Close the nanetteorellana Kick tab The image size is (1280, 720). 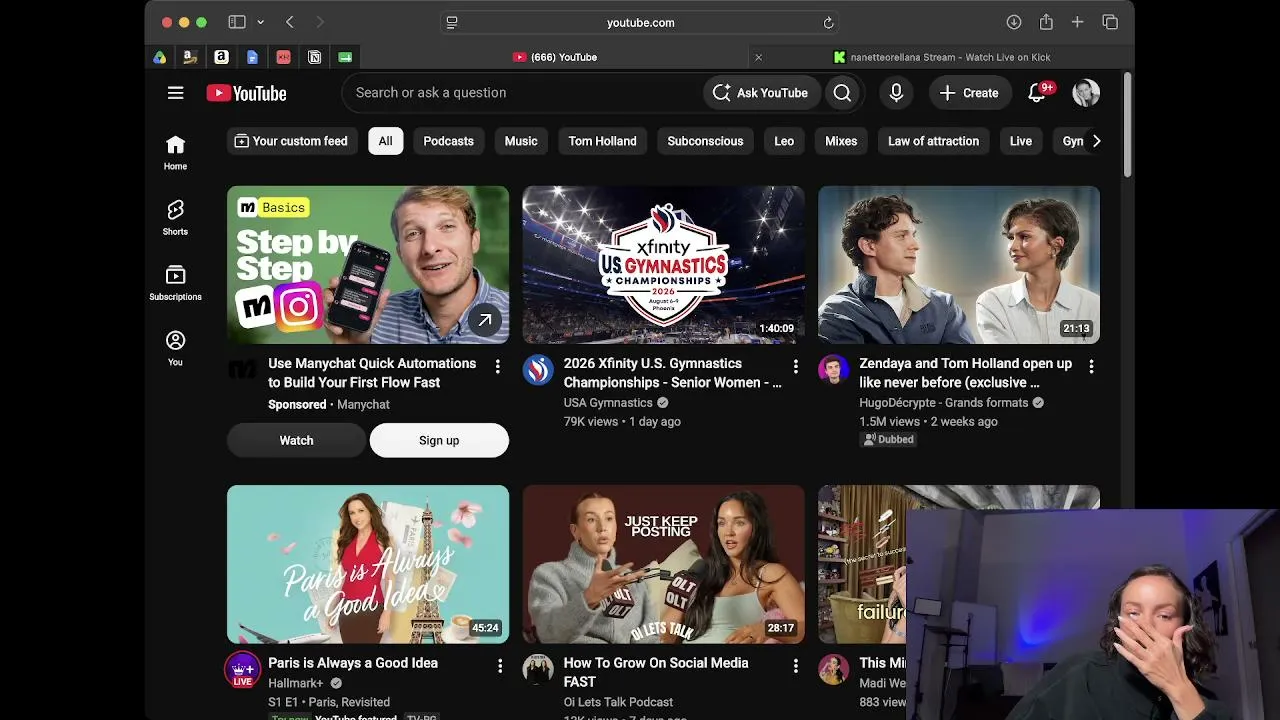tap(758, 57)
